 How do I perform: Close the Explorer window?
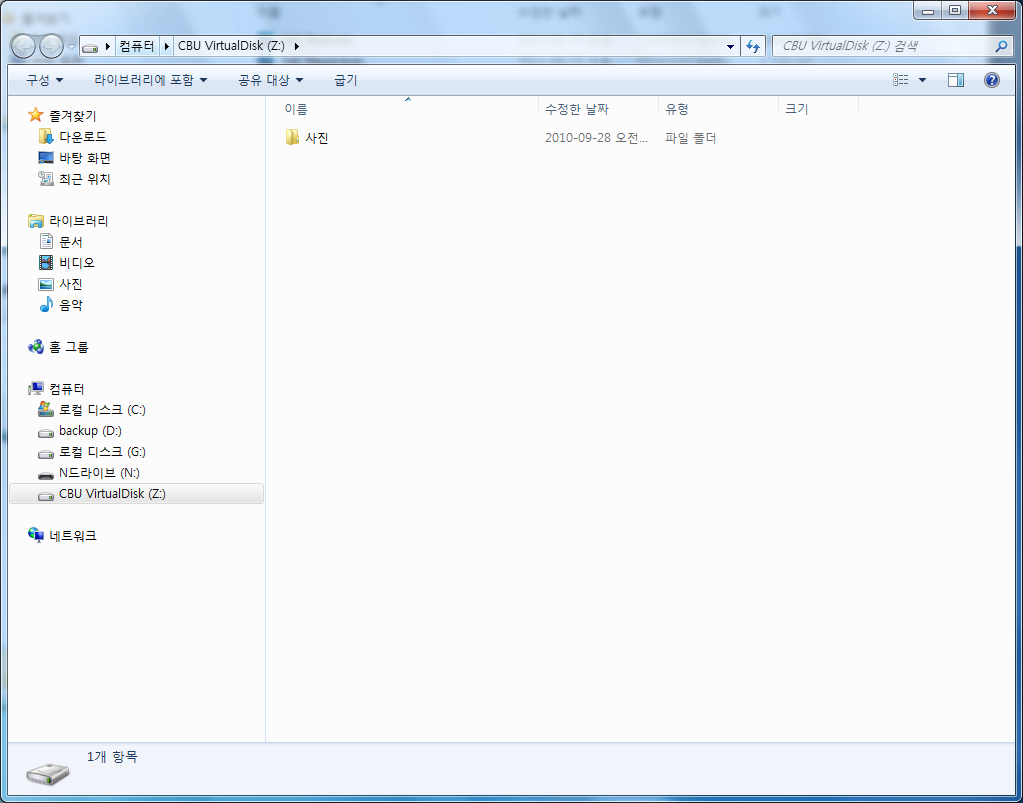point(992,10)
